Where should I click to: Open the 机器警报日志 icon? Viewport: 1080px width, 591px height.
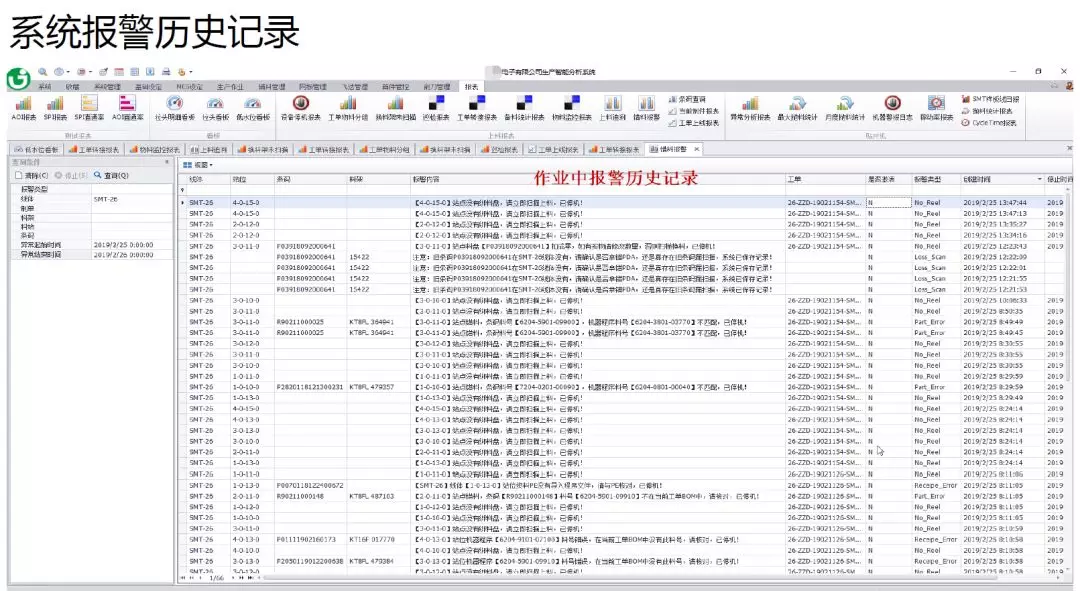[892, 106]
